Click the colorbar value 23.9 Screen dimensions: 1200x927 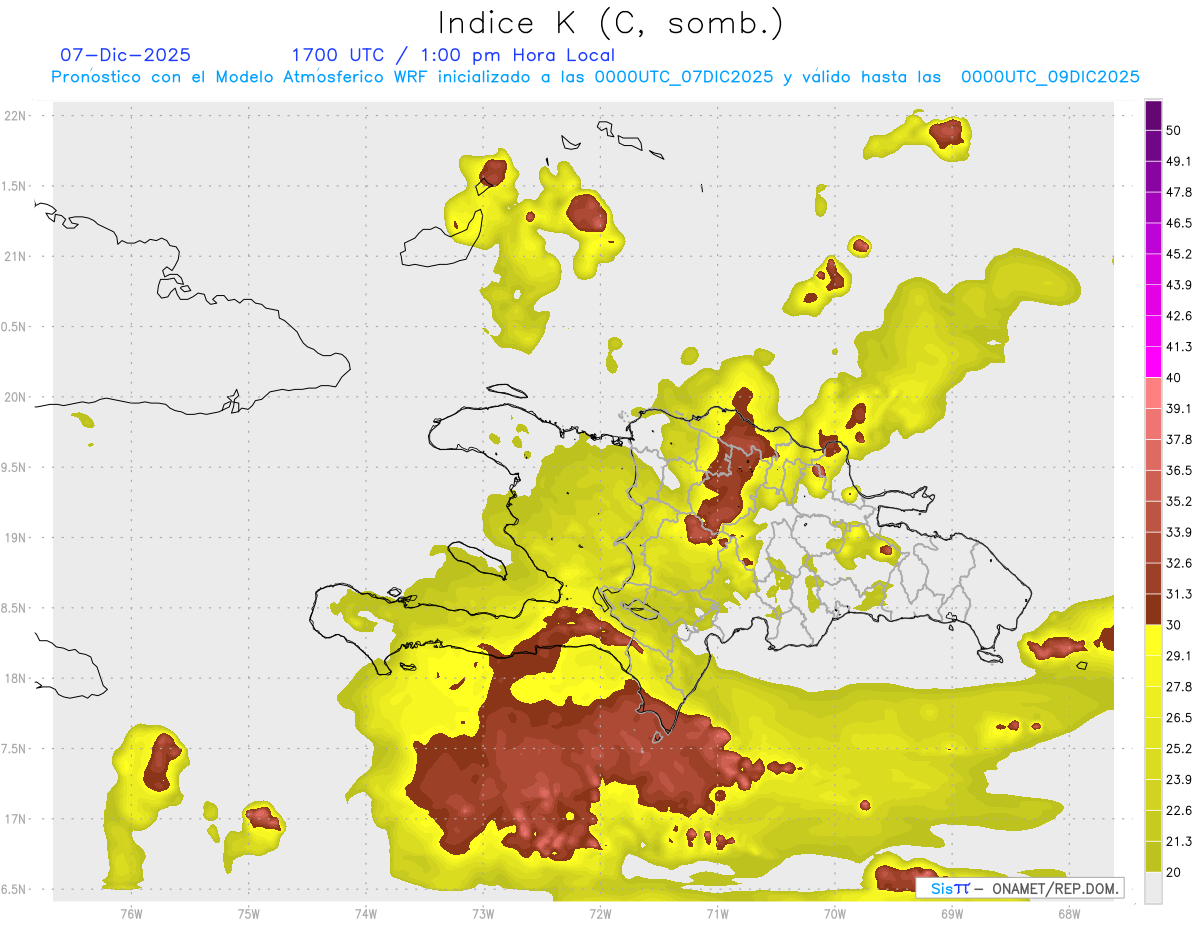[1179, 780]
